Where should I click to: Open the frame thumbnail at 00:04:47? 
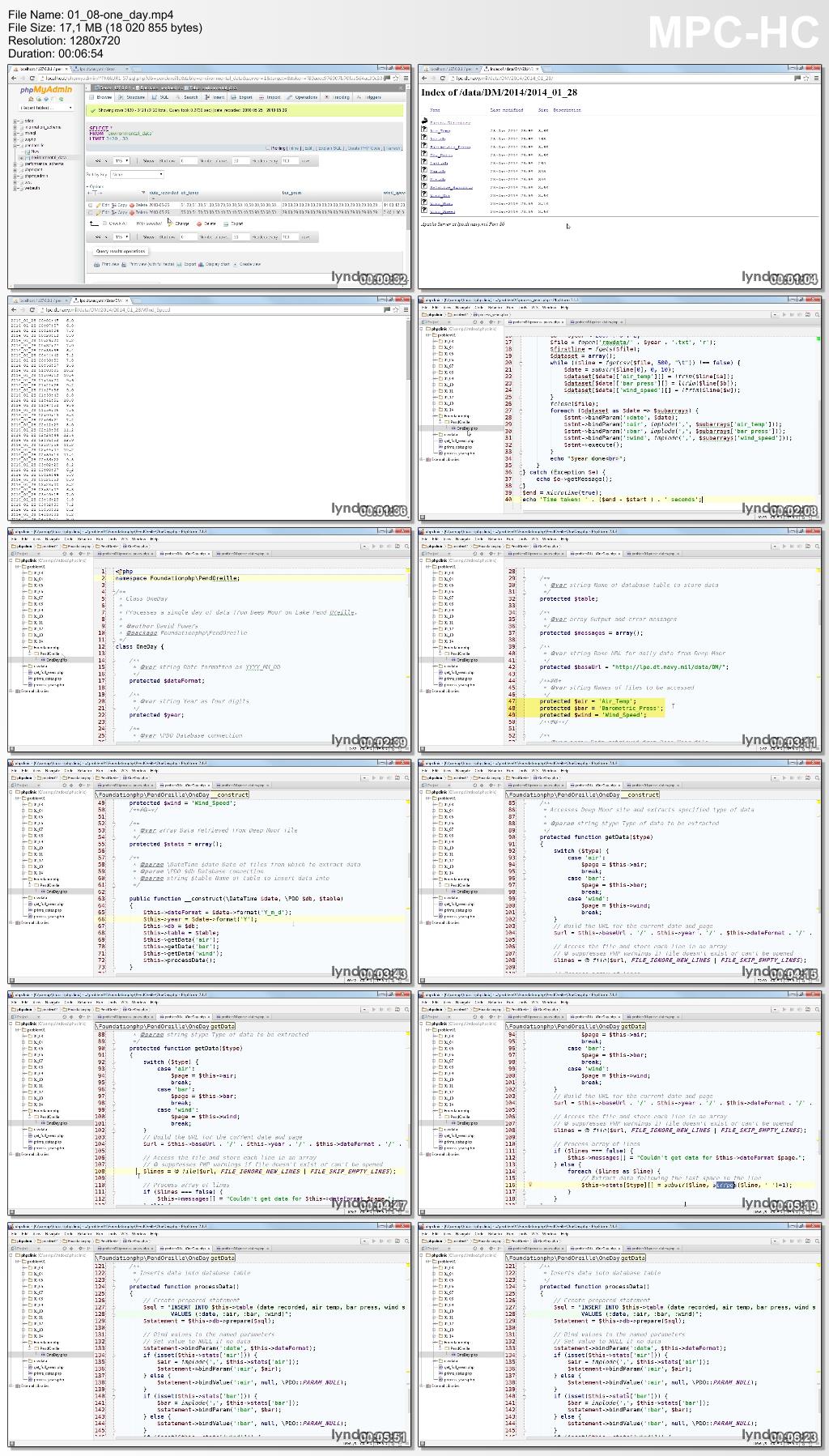click(210, 1103)
